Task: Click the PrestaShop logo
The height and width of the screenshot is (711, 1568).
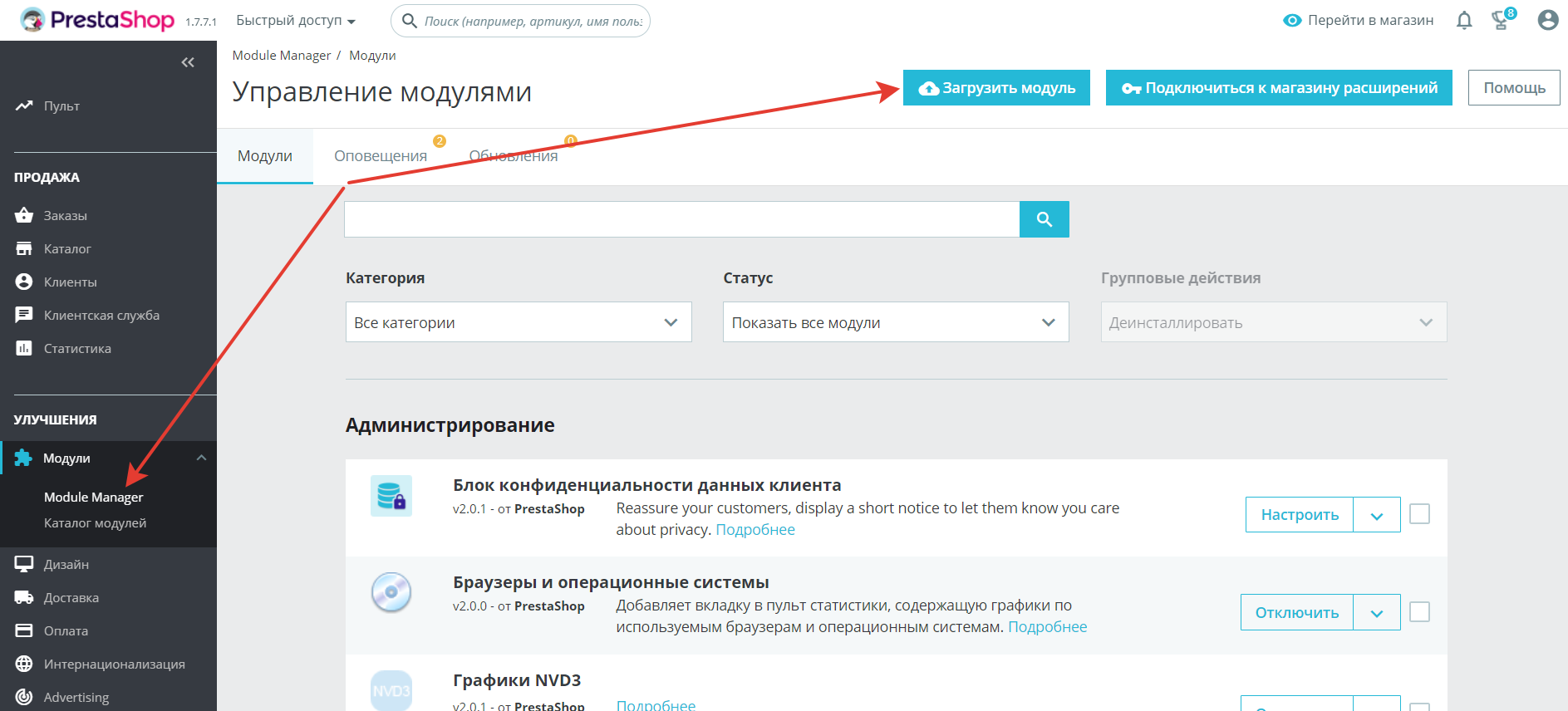Action: 97,20
